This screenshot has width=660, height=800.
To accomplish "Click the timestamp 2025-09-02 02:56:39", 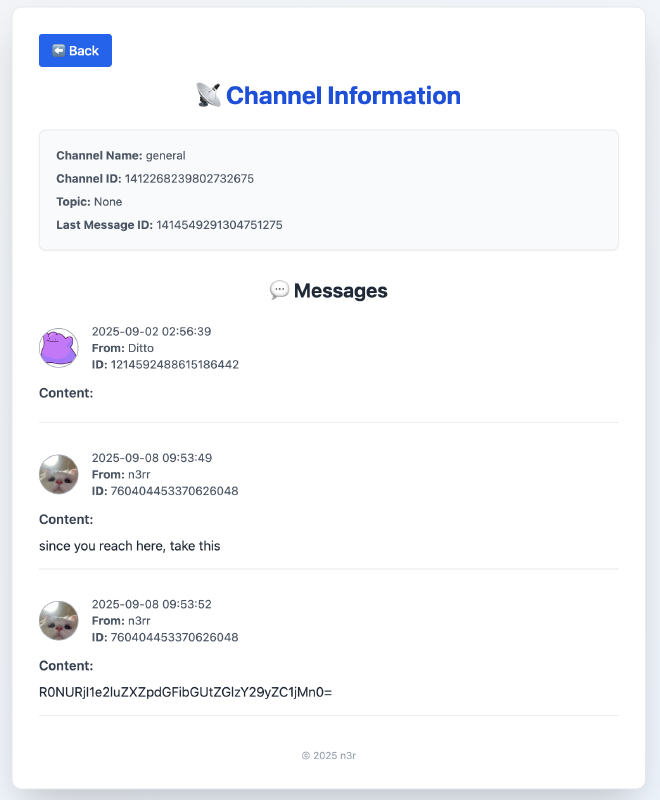I will click(x=151, y=332).
